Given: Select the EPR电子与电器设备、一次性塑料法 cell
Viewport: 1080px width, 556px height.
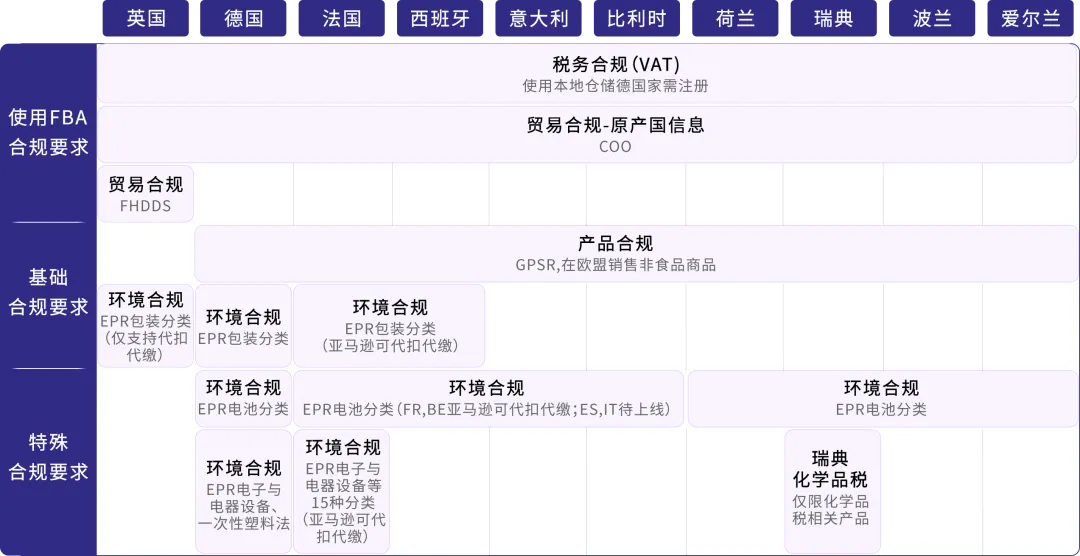Looking at the screenshot, I should coord(243,492).
